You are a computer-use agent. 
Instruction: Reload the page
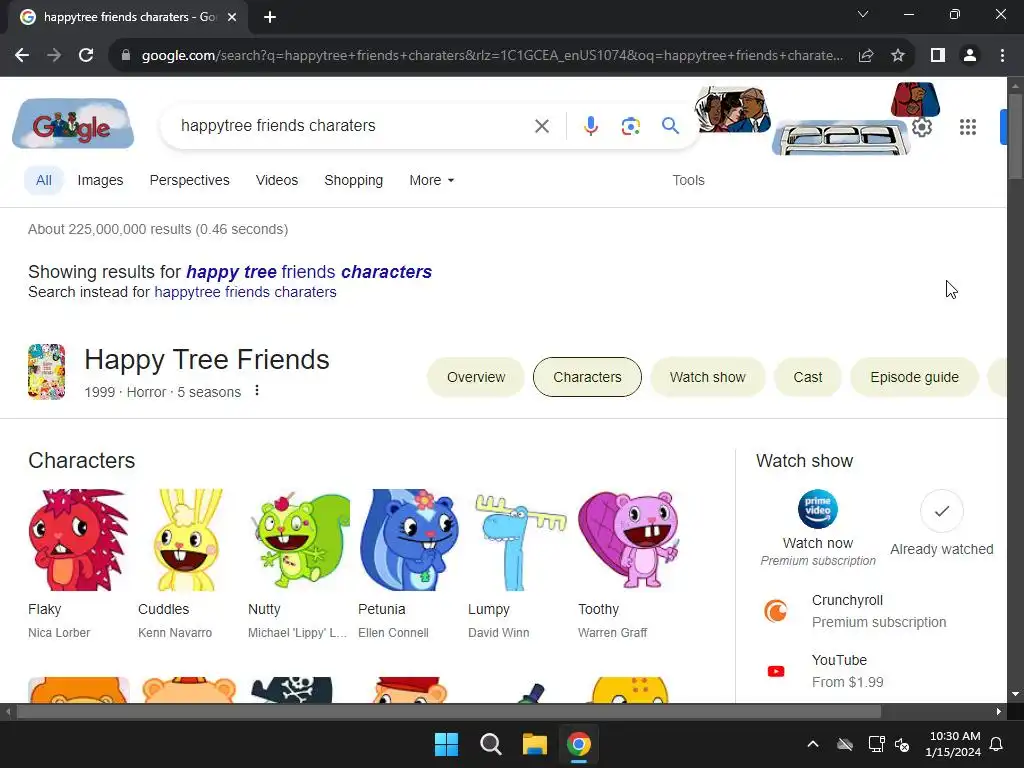tap(86, 56)
